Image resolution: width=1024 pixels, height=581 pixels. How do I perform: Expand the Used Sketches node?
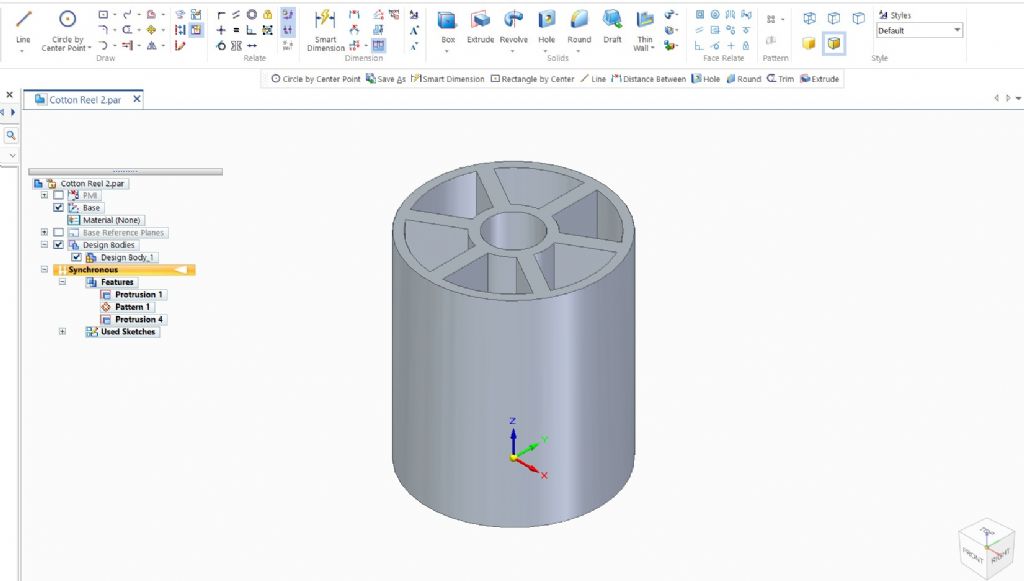click(62, 331)
